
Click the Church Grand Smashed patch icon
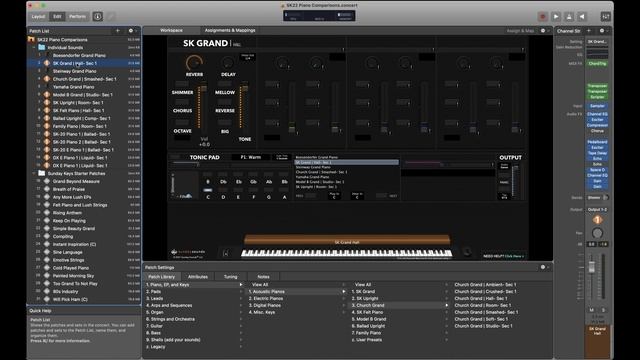click(x=47, y=79)
